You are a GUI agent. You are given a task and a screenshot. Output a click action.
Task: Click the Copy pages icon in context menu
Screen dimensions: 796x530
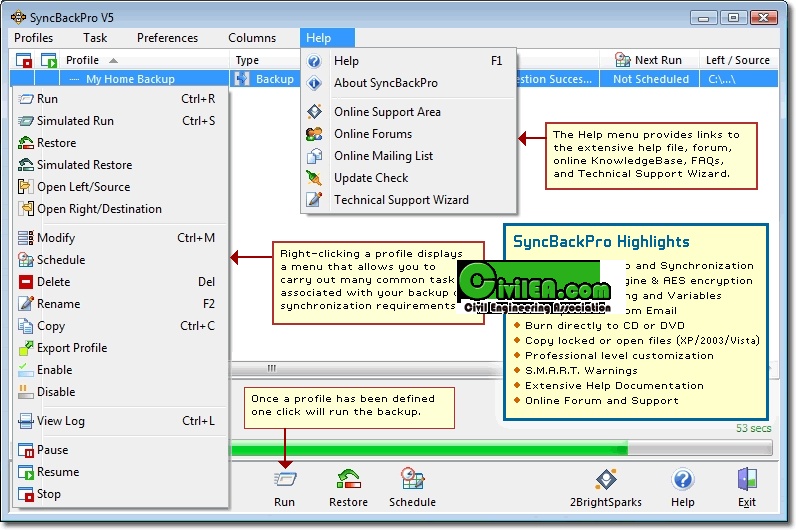coord(26,325)
